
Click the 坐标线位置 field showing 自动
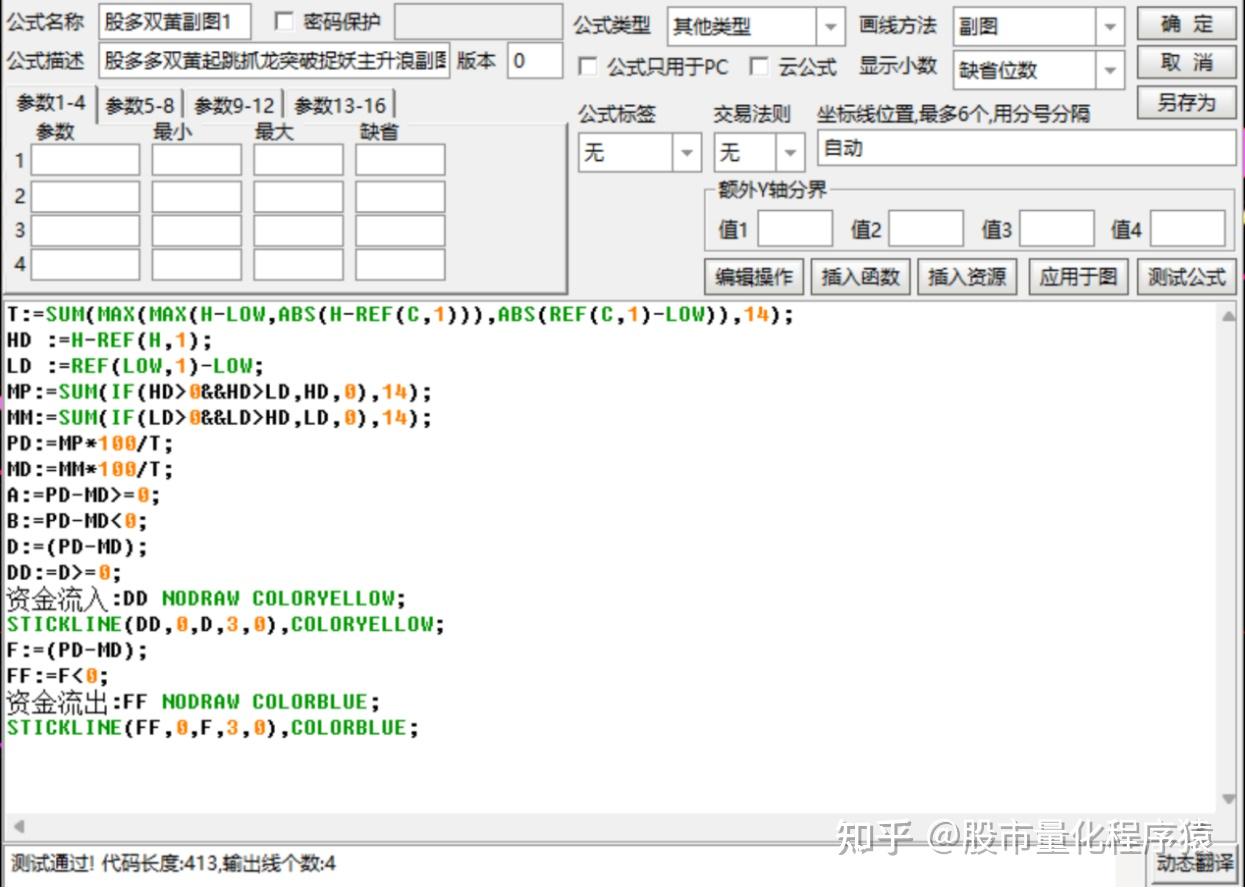(1026, 149)
